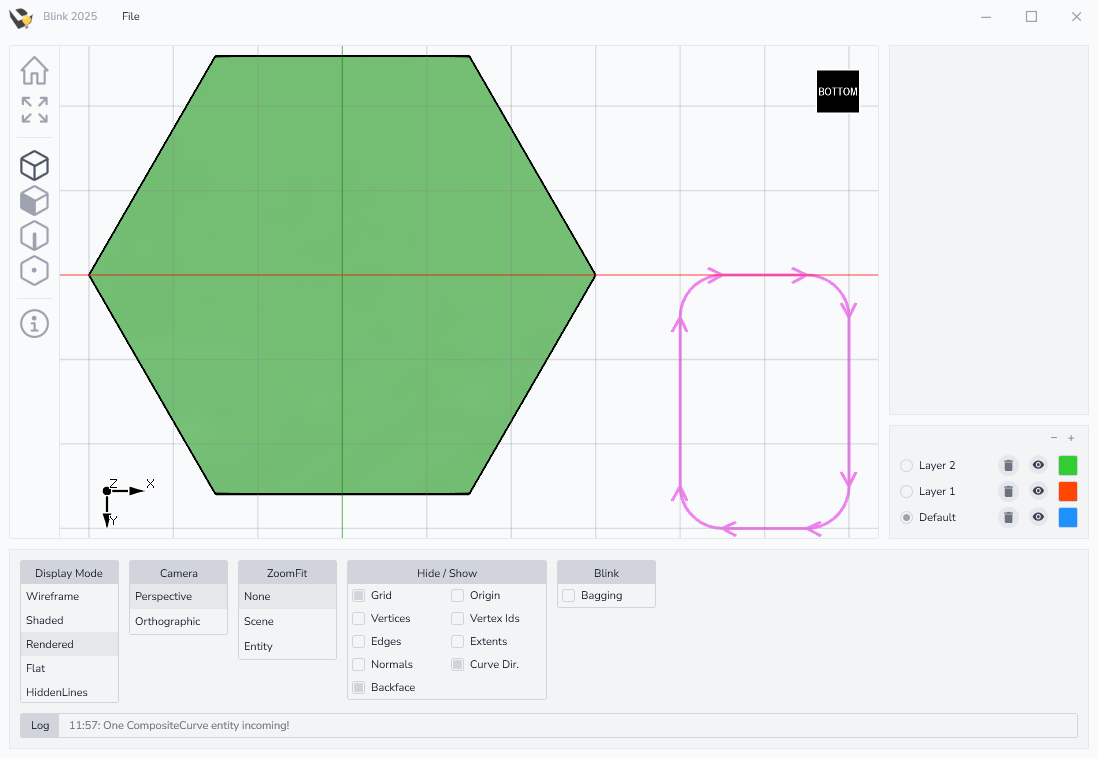This screenshot has width=1098, height=758.
Task: Click the BOTTOM view cube face
Action: 837,91
